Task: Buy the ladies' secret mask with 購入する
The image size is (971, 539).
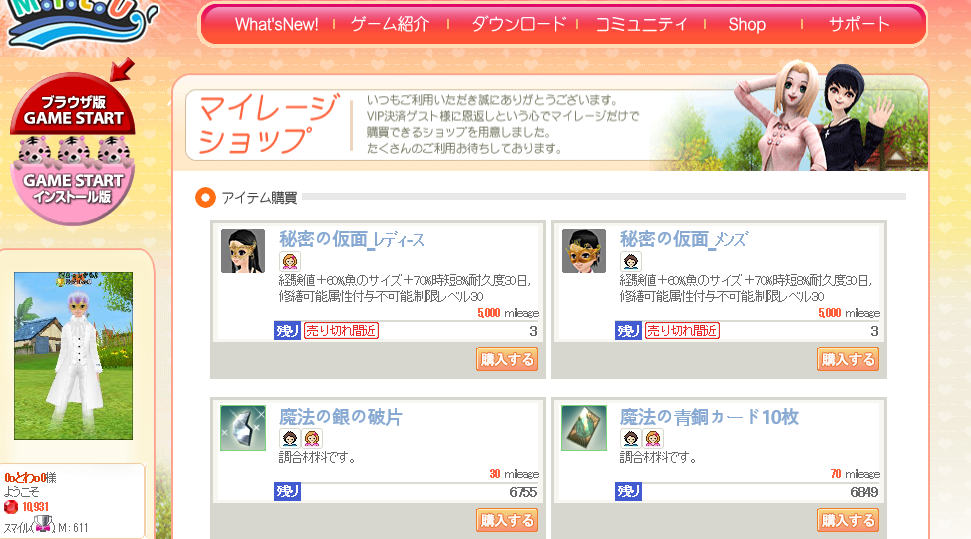Action: point(507,359)
